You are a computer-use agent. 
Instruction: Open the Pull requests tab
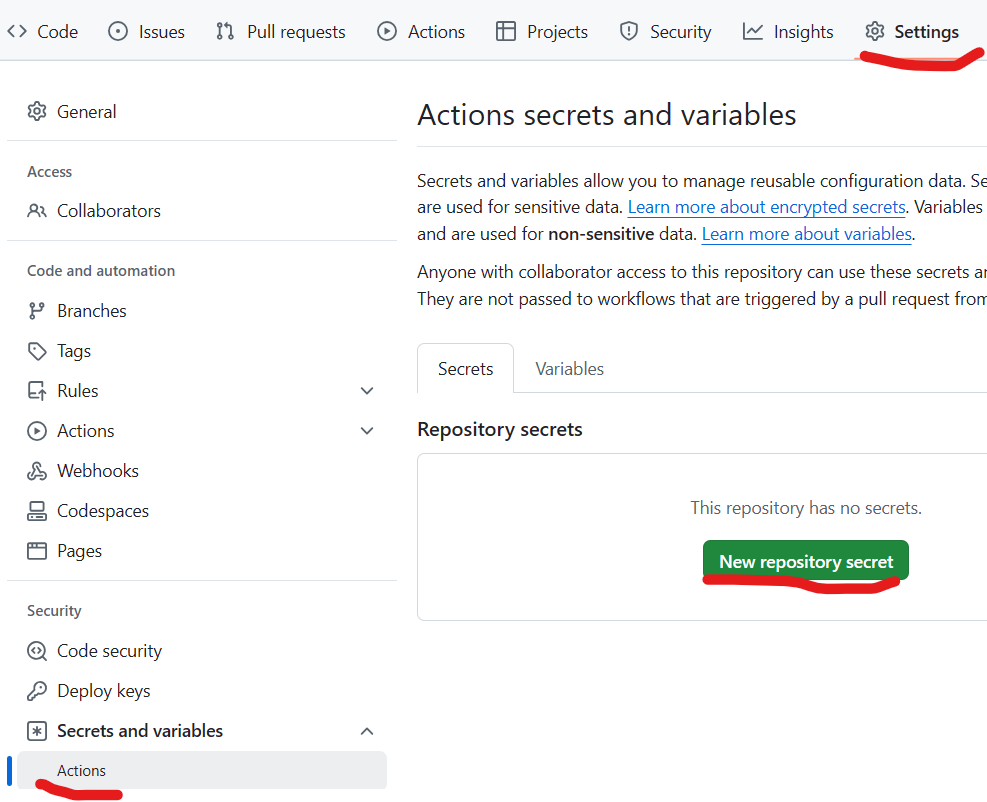point(281,31)
